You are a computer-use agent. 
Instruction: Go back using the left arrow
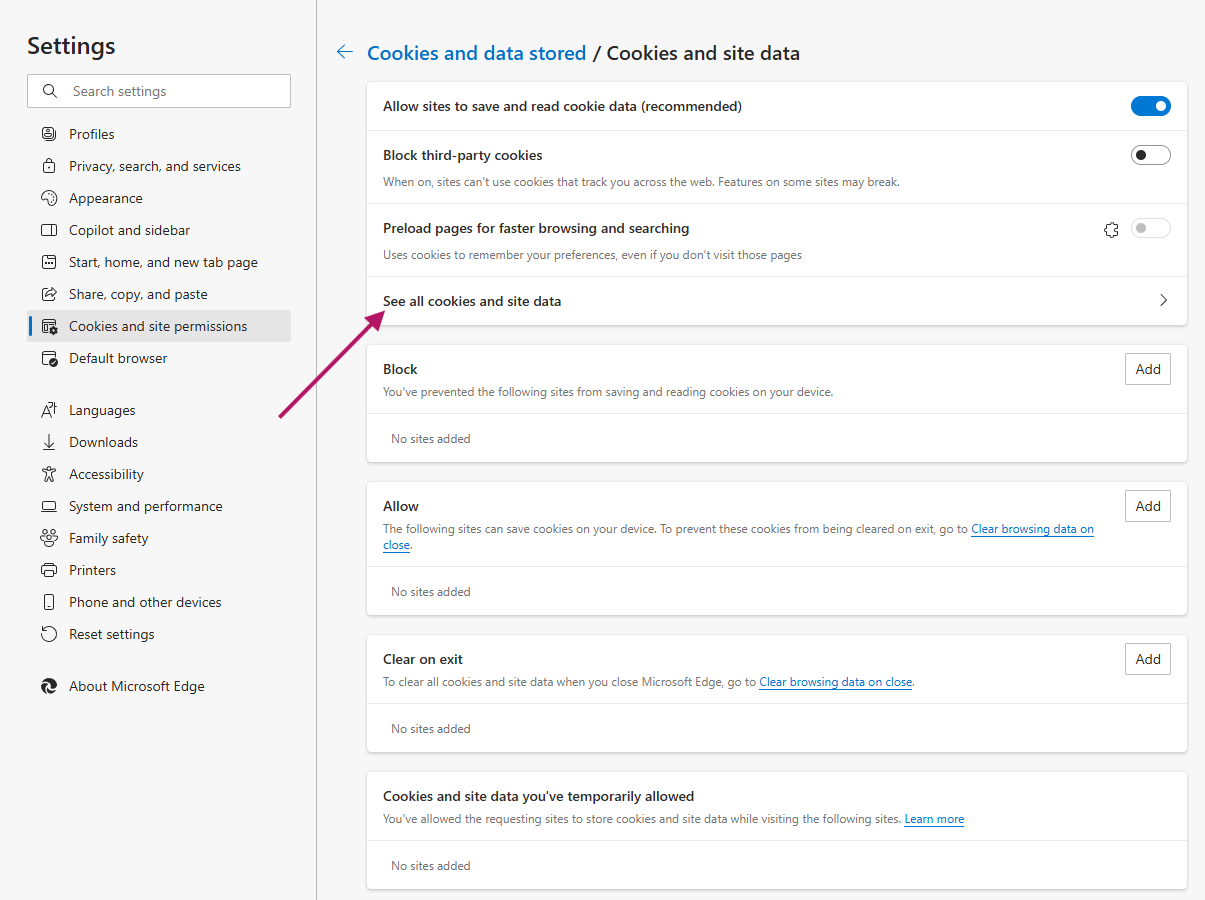pos(345,53)
